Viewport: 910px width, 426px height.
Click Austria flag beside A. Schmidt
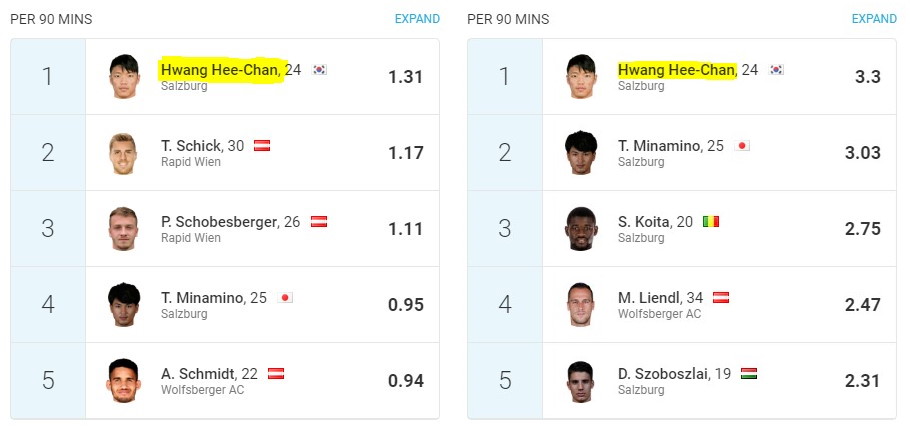(x=276, y=374)
